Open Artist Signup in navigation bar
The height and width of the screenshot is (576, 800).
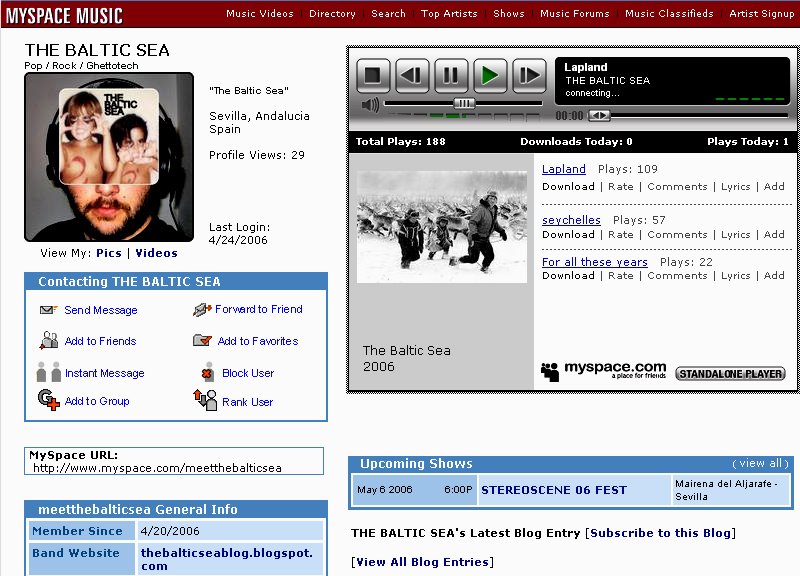pyautogui.click(x=762, y=14)
